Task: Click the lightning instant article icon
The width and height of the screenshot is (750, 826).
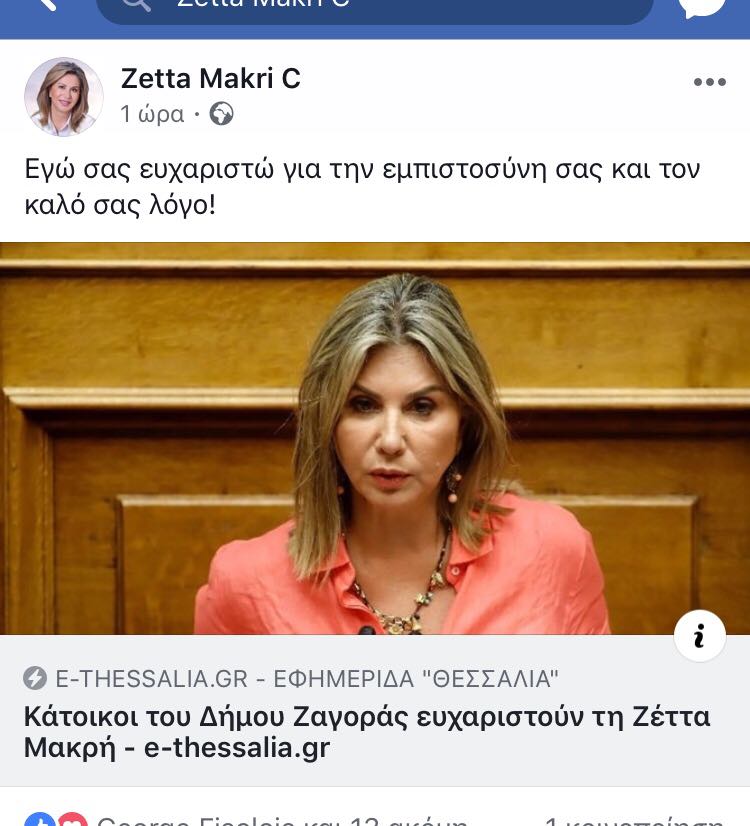Action: 35,678
